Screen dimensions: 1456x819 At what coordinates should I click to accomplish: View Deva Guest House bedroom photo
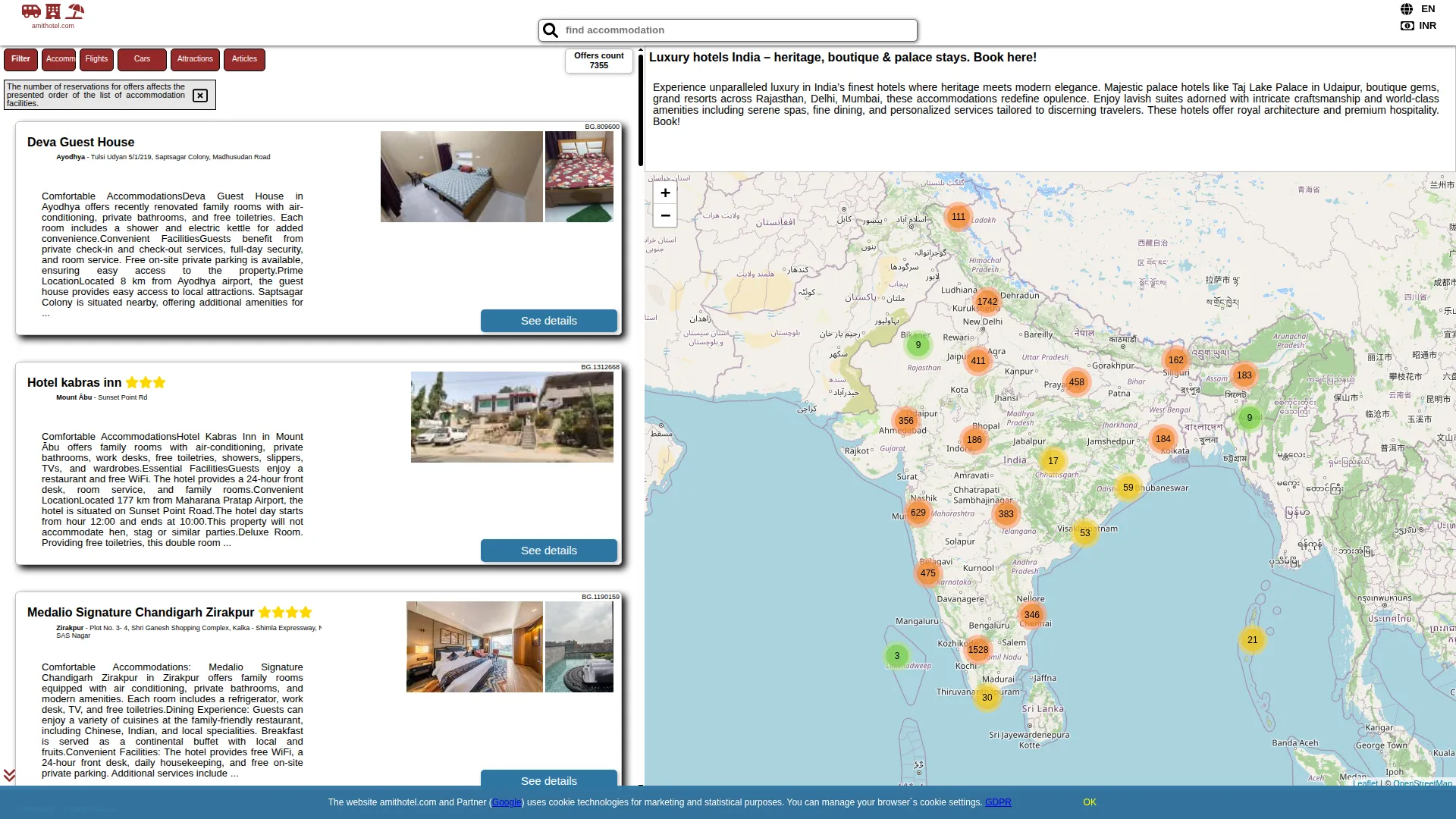(x=462, y=177)
